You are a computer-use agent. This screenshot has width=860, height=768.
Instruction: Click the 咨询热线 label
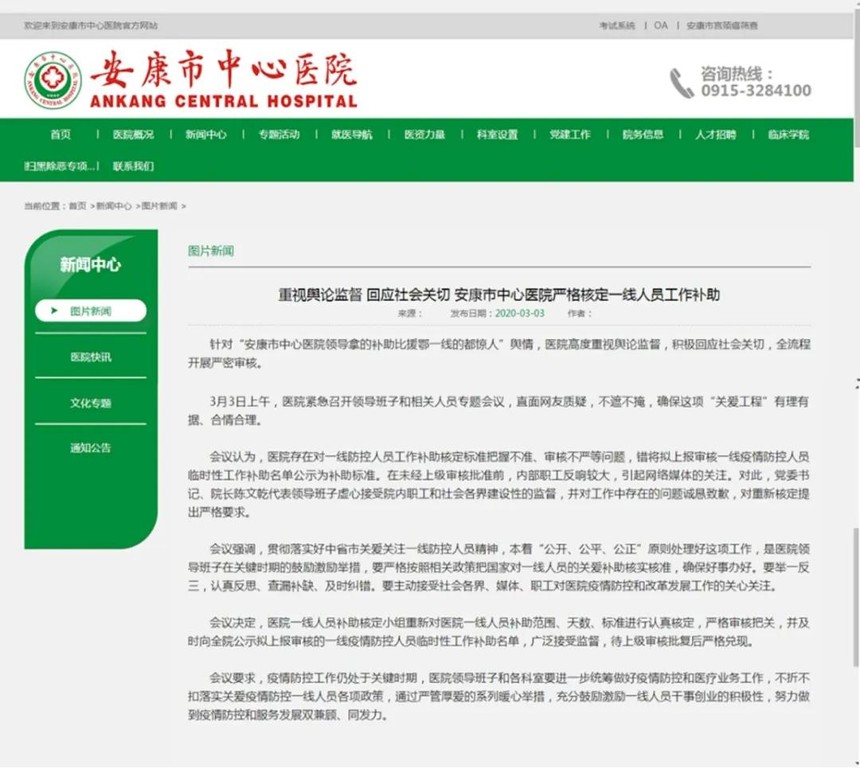(737, 74)
